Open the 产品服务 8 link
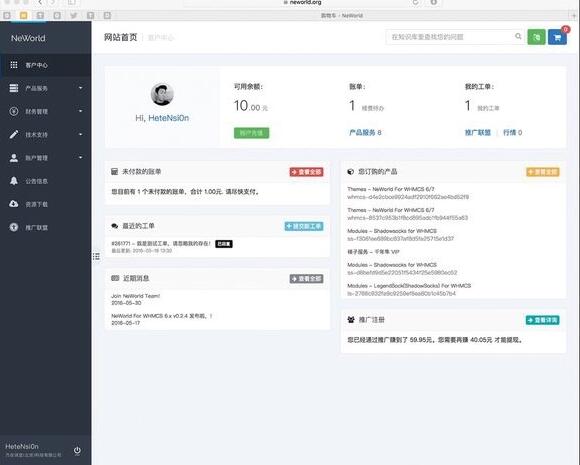The image size is (580, 465). [365, 132]
